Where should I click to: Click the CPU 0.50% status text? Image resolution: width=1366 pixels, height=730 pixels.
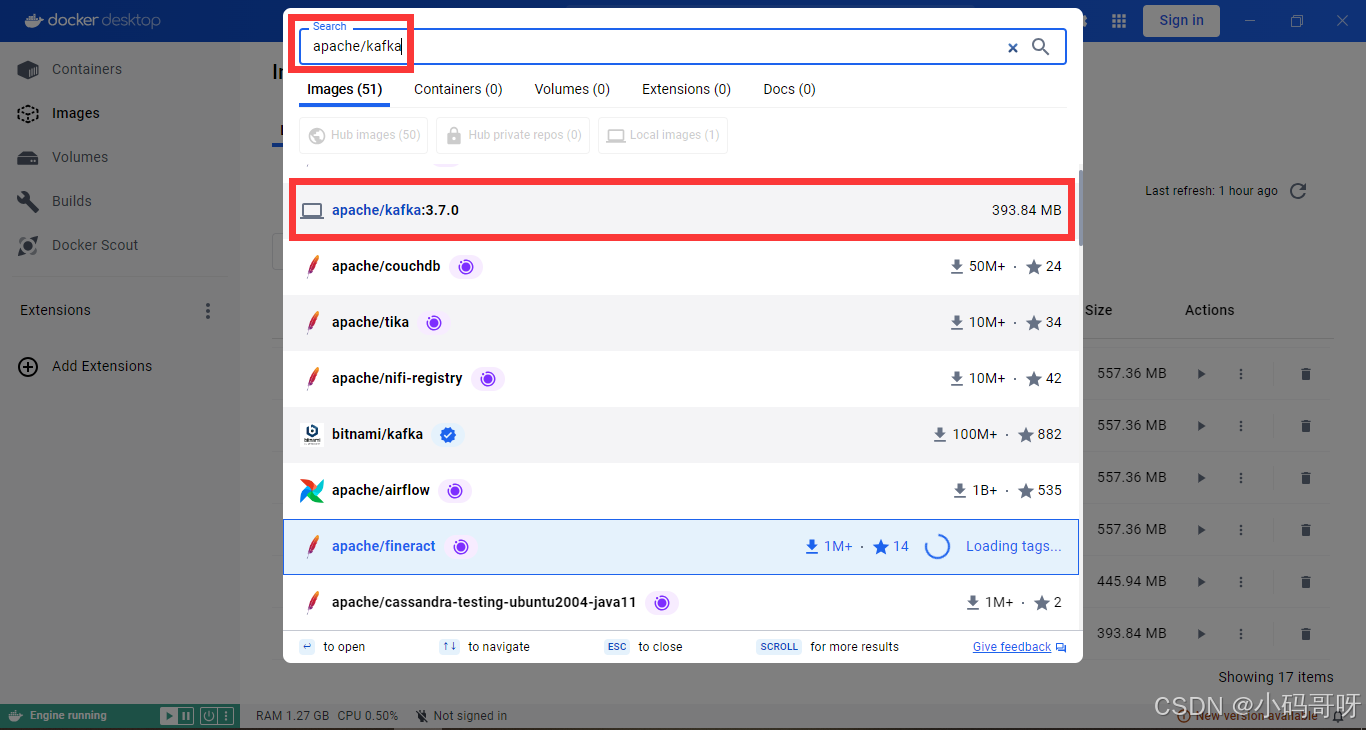click(x=368, y=716)
